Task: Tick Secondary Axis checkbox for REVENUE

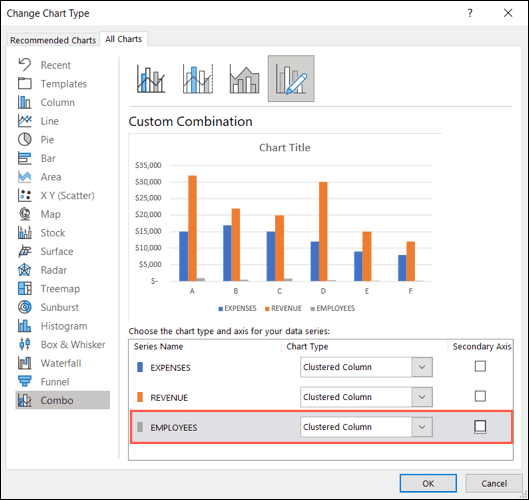Action: 480,396
